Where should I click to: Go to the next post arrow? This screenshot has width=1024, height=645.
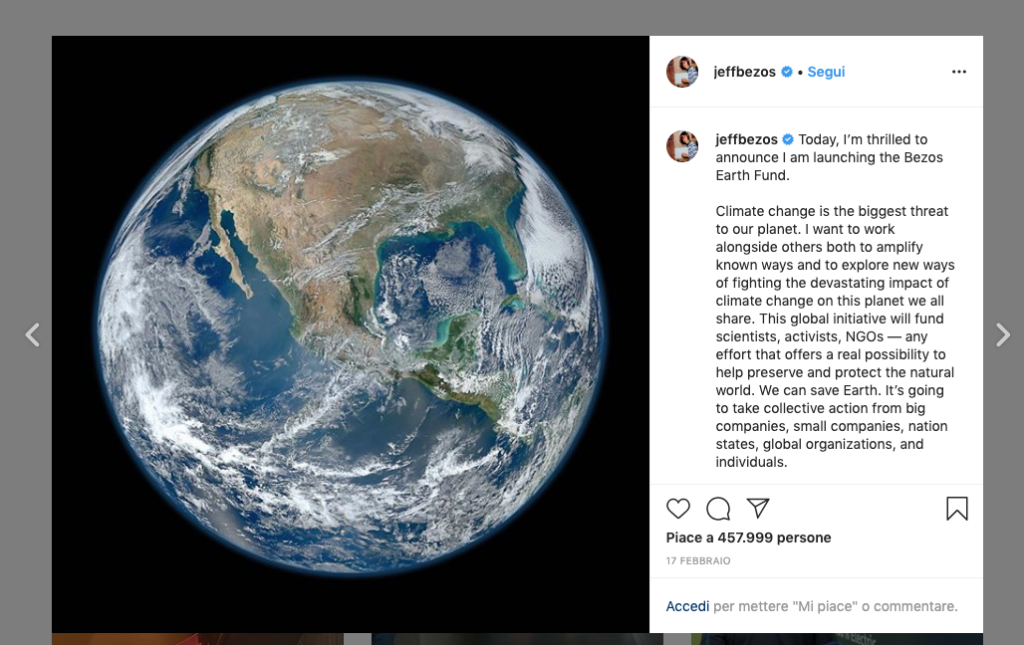point(1003,335)
